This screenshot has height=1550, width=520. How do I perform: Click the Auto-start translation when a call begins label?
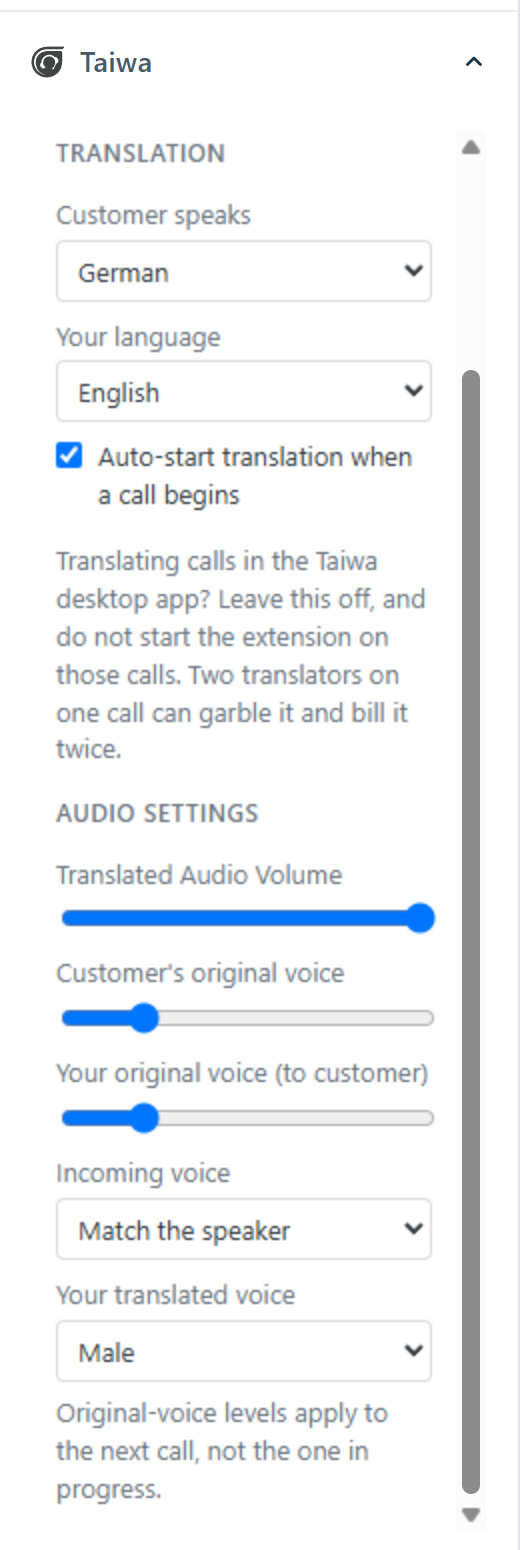[255, 476]
